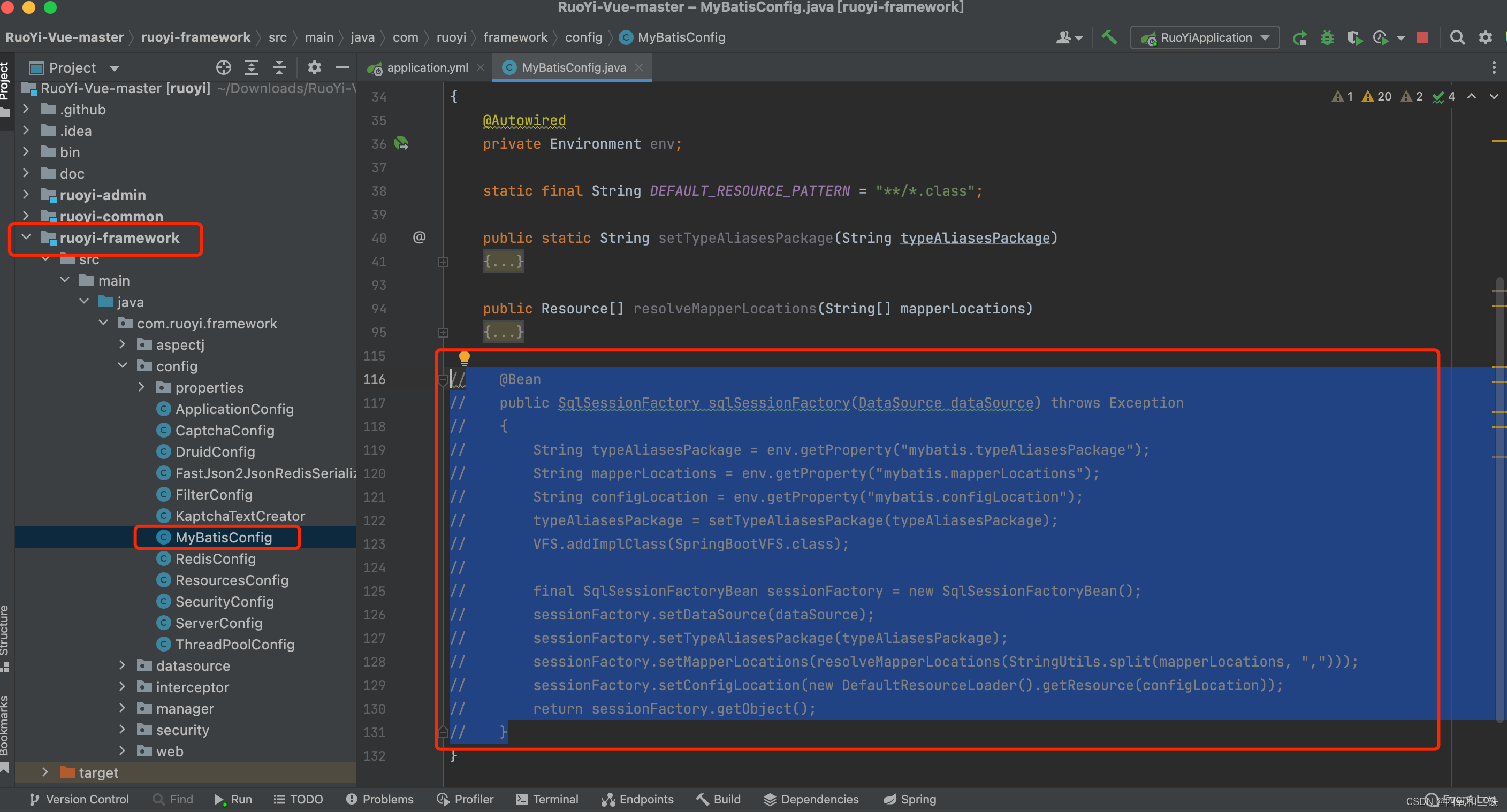
Task: Close the MyBatisConfig.java tab
Action: pos(639,68)
